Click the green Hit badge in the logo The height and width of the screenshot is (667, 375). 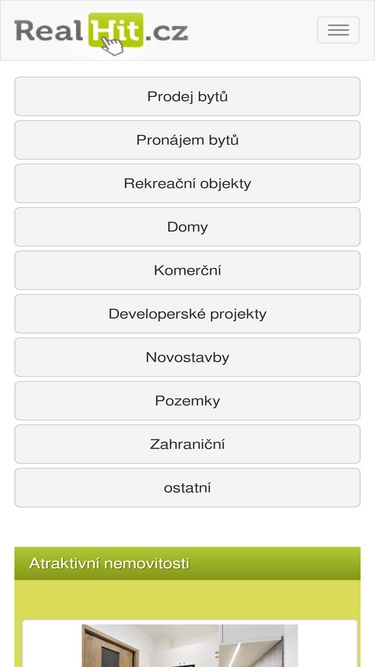(x=116, y=30)
